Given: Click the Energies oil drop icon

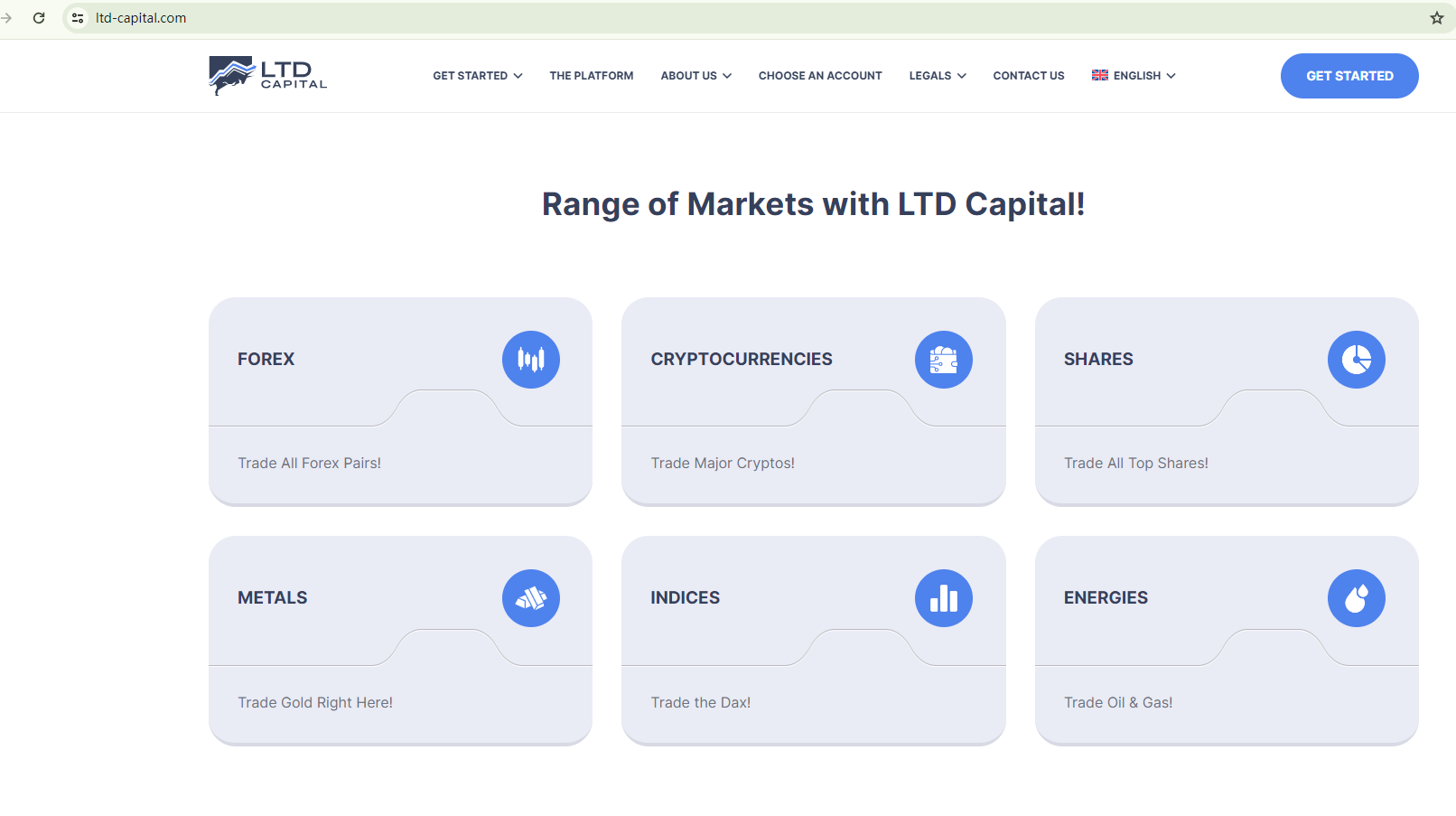Looking at the screenshot, I should [1357, 598].
